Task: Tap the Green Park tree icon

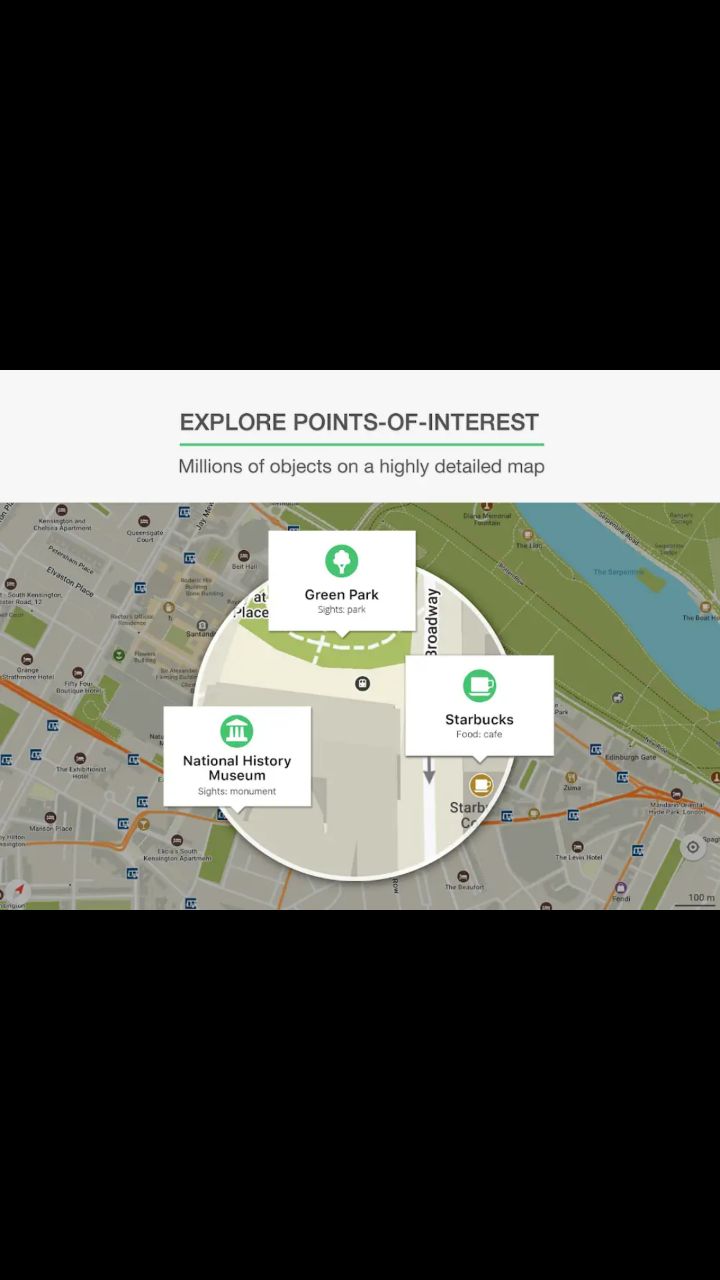Action: [341, 560]
